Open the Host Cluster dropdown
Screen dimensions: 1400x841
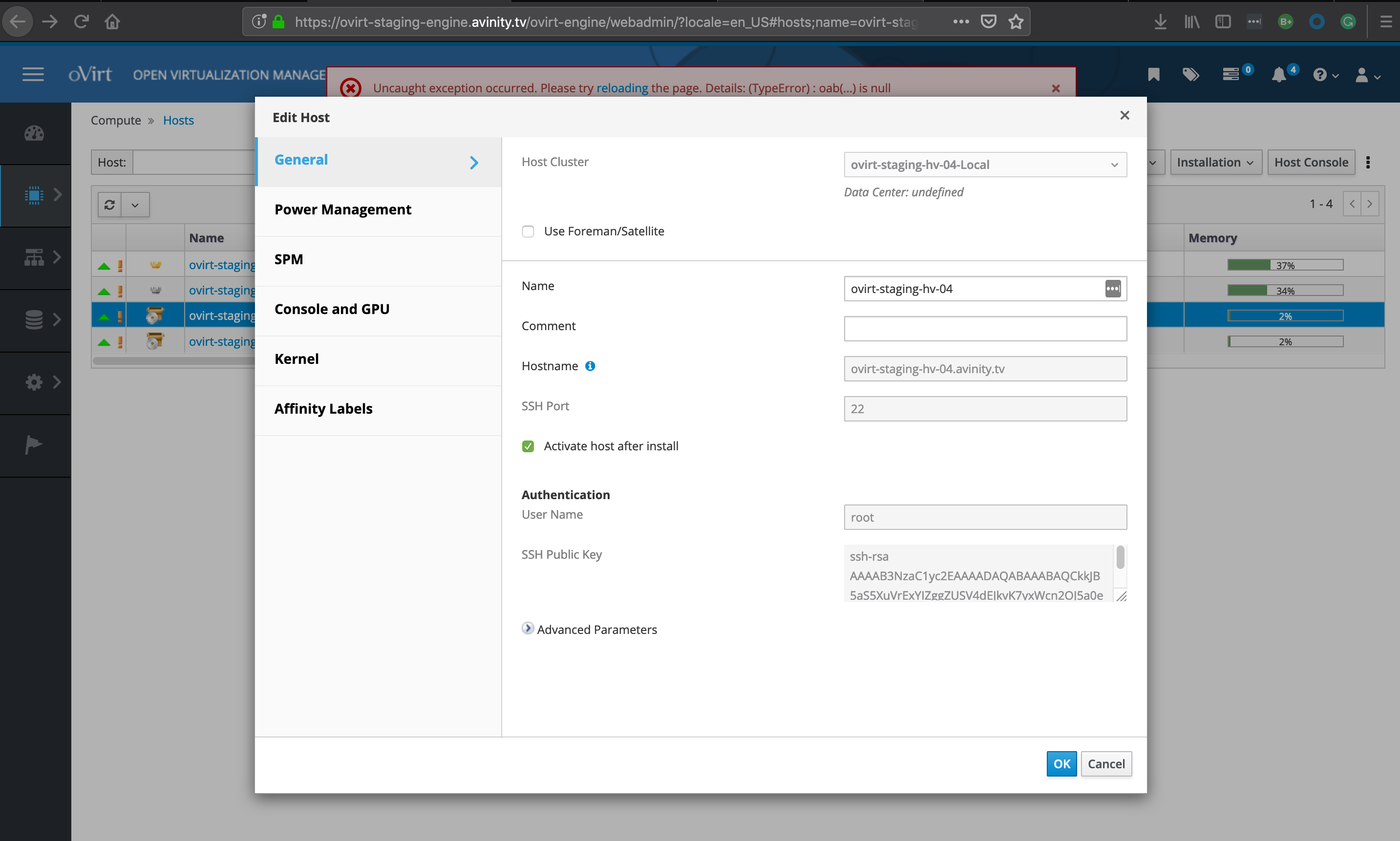[984, 165]
